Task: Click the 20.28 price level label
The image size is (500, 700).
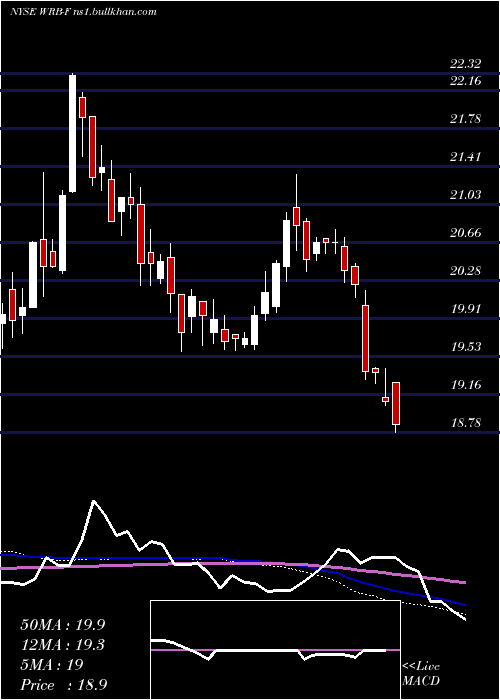Action: pos(465,271)
